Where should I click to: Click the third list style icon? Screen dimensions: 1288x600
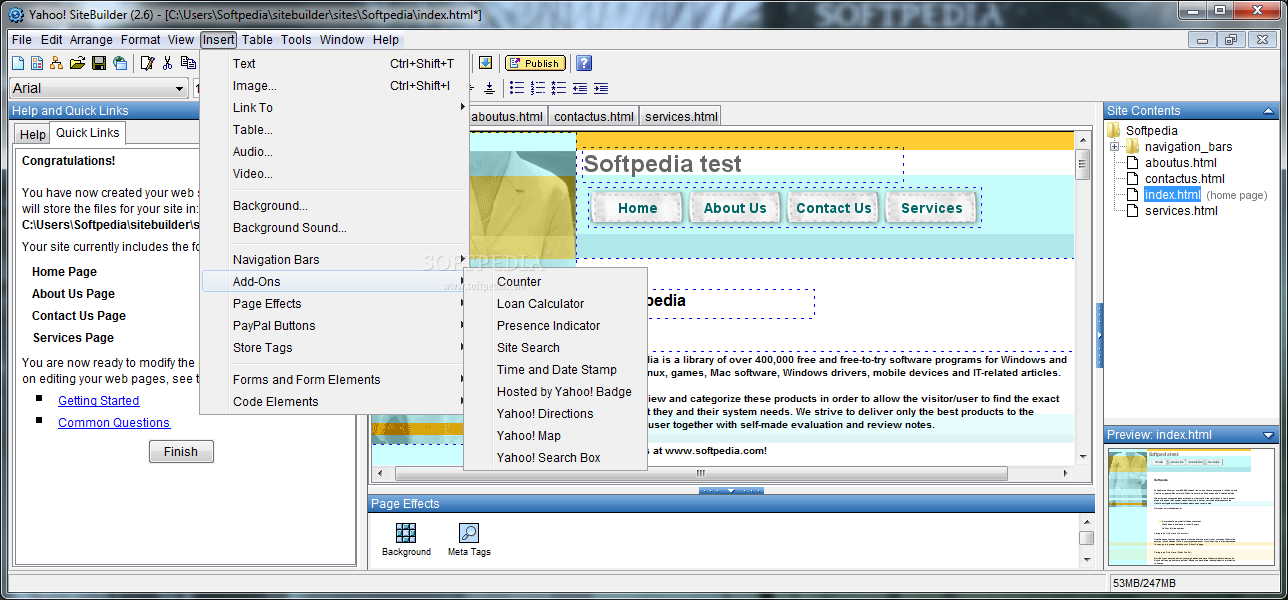point(559,88)
